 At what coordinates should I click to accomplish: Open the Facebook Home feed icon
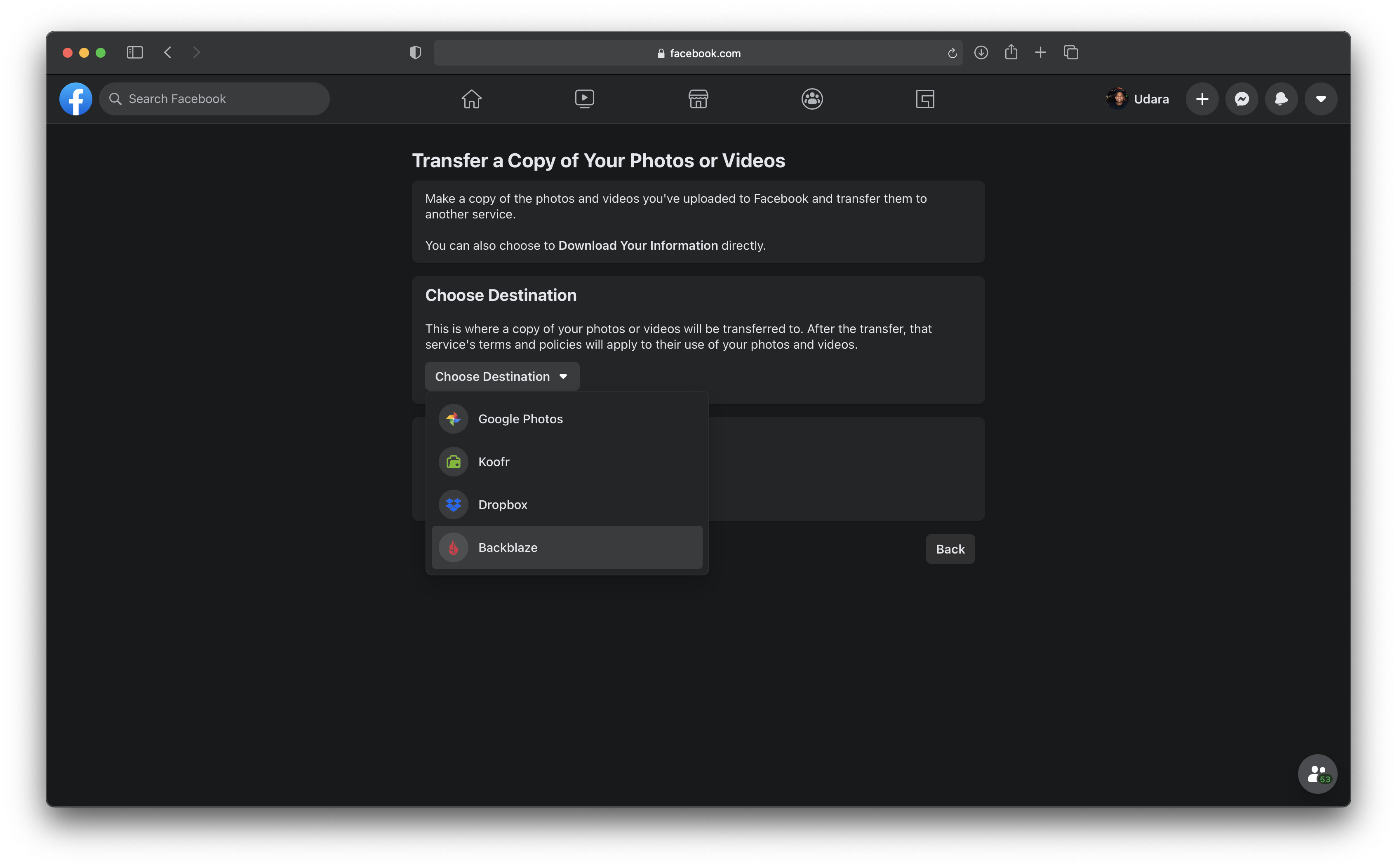tap(471, 99)
